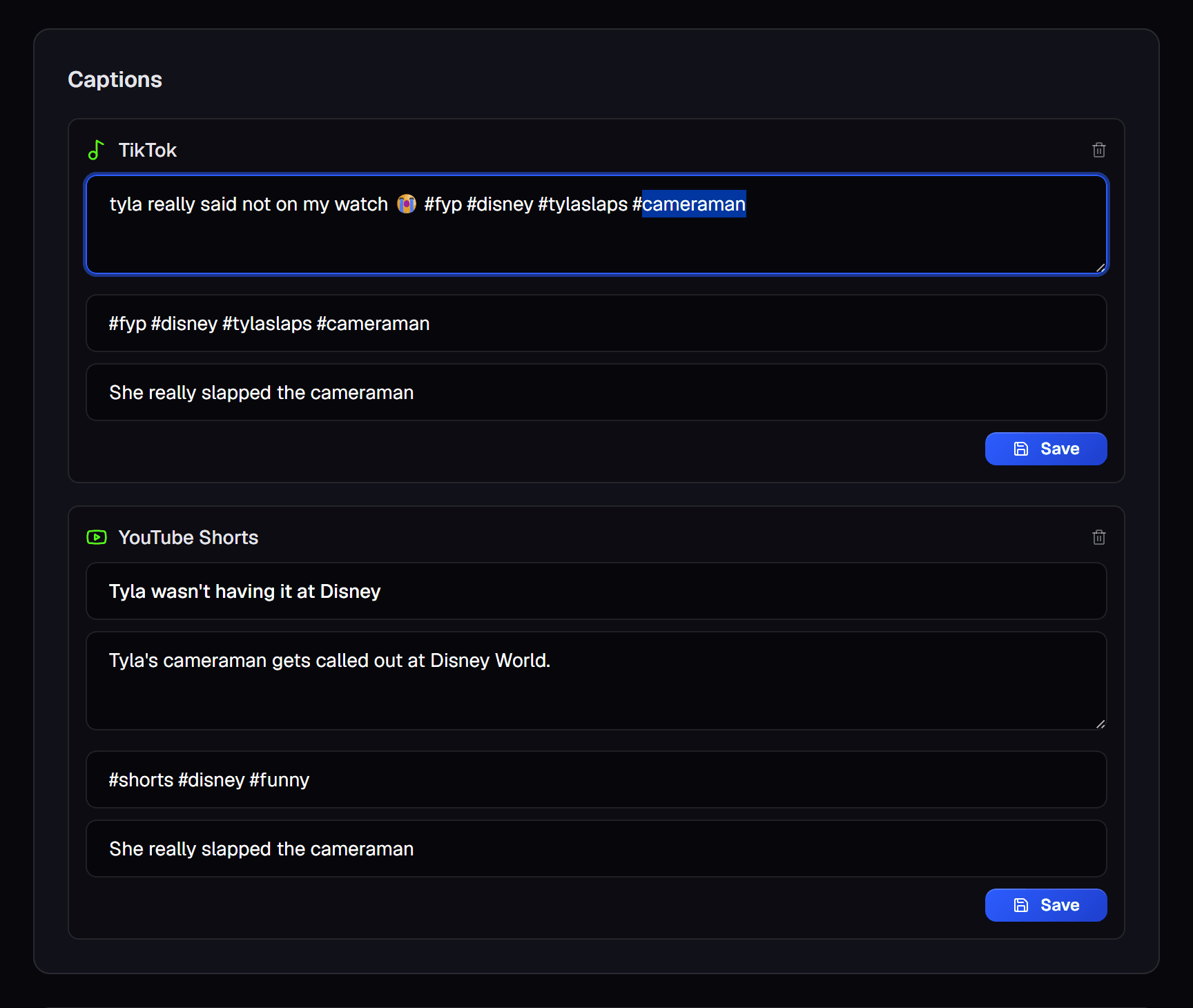Click the '#shorts #disney #funny' hashtags field
The image size is (1193, 1008).
(x=596, y=779)
